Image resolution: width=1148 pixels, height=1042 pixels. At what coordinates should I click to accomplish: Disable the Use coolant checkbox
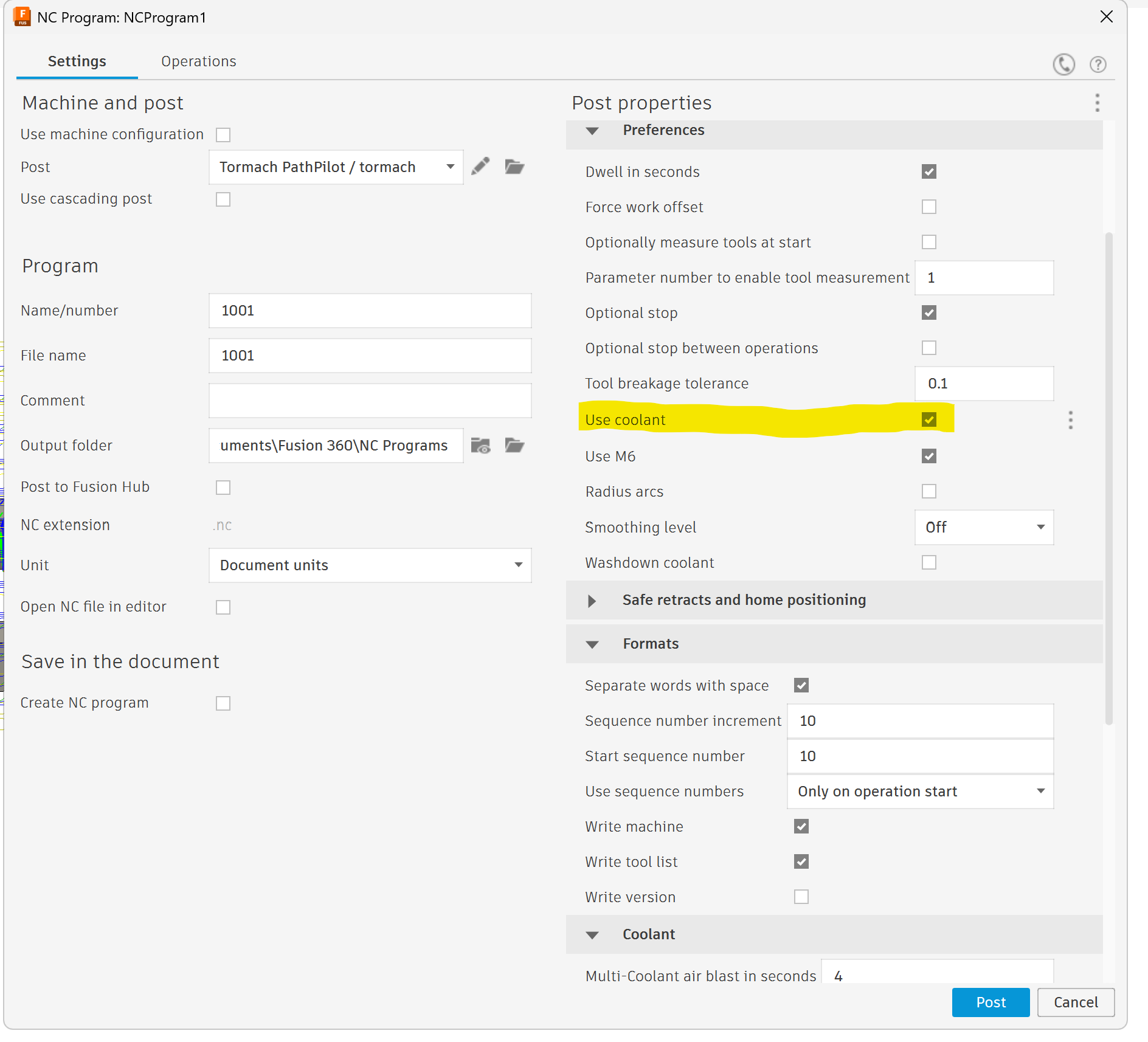coord(928,420)
